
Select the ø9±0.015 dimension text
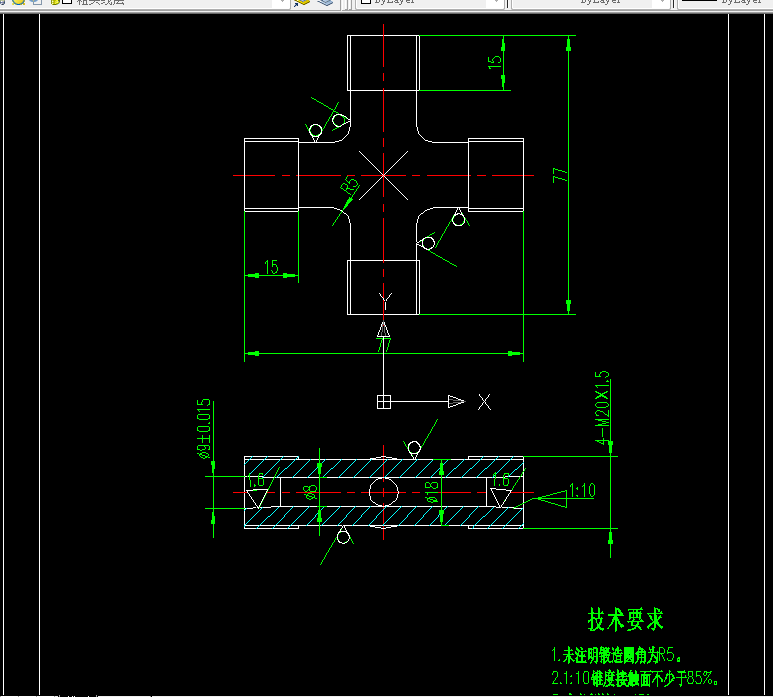click(204, 429)
